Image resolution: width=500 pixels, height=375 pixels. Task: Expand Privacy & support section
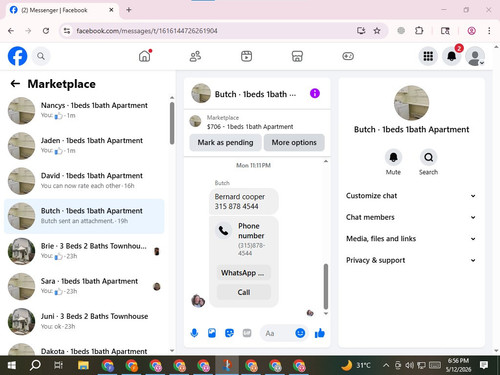tap(411, 260)
